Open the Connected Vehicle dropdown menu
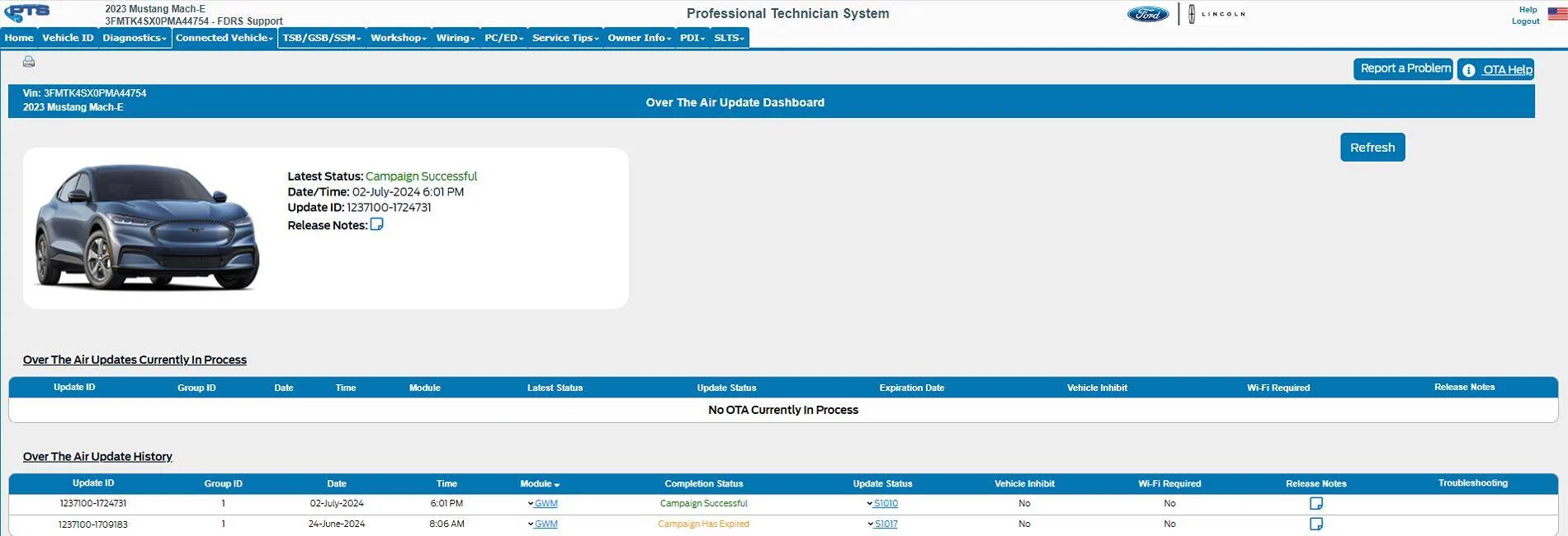 [224, 38]
